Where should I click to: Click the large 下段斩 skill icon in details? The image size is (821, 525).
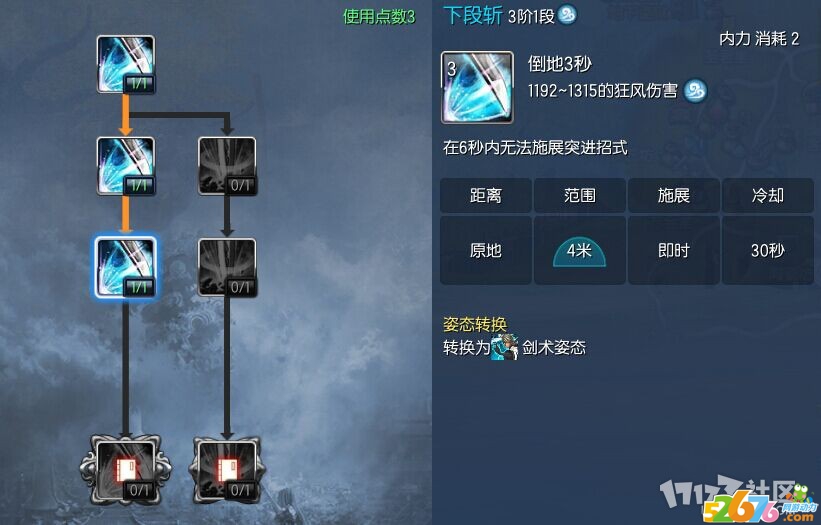[477, 87]
